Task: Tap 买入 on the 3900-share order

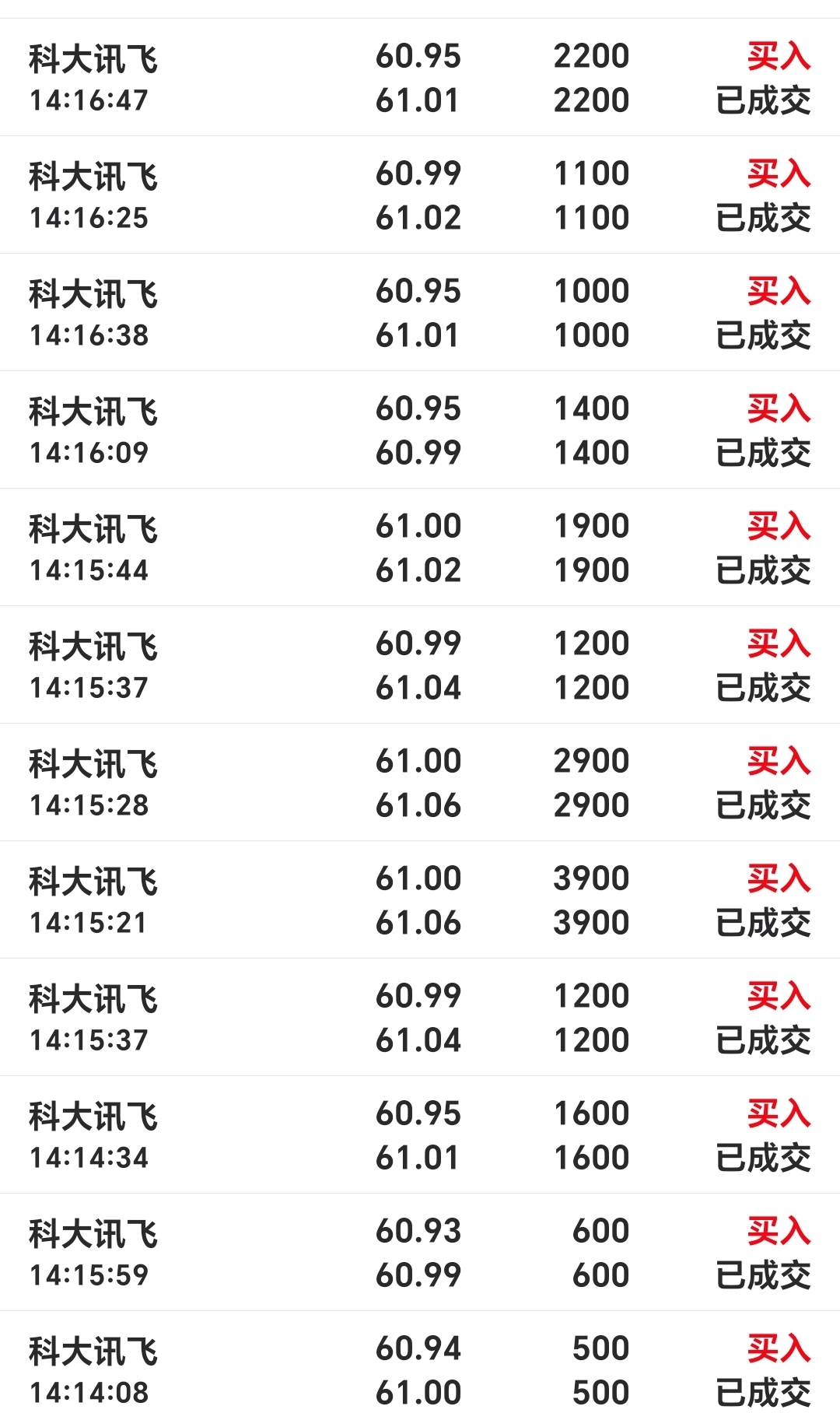Action: (x=779, y=879)
